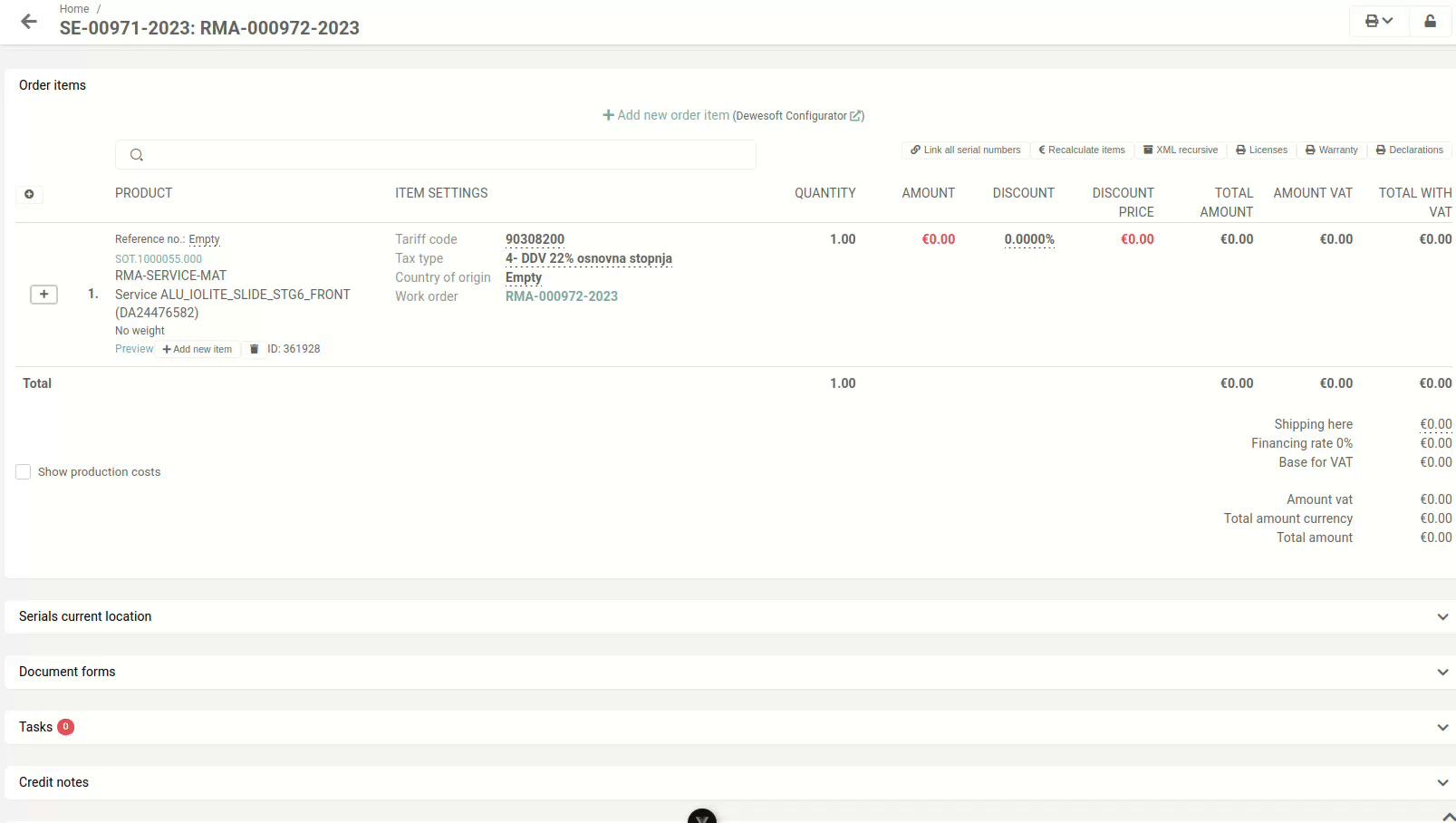Click the QUANTITY column header
This screenshot has height=823, width=1456.
825,193
